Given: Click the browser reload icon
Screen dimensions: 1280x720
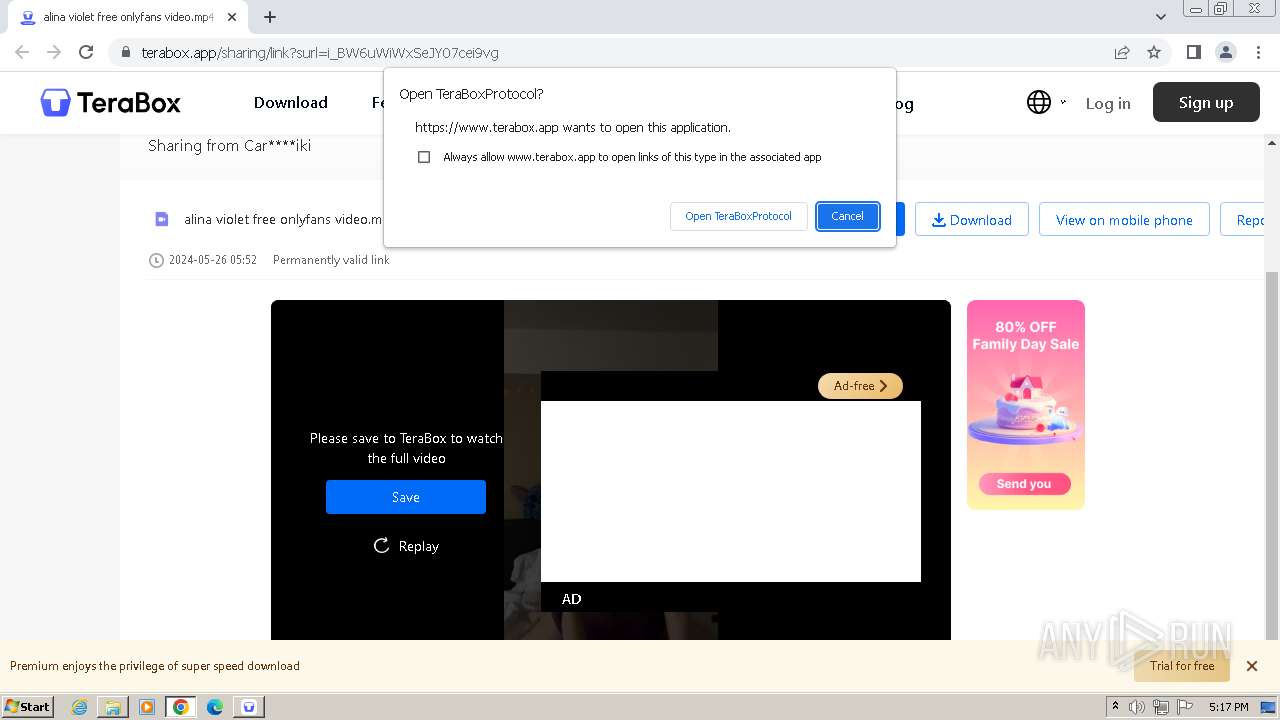Looking at the screenshot, I should [x=86, y=52].
